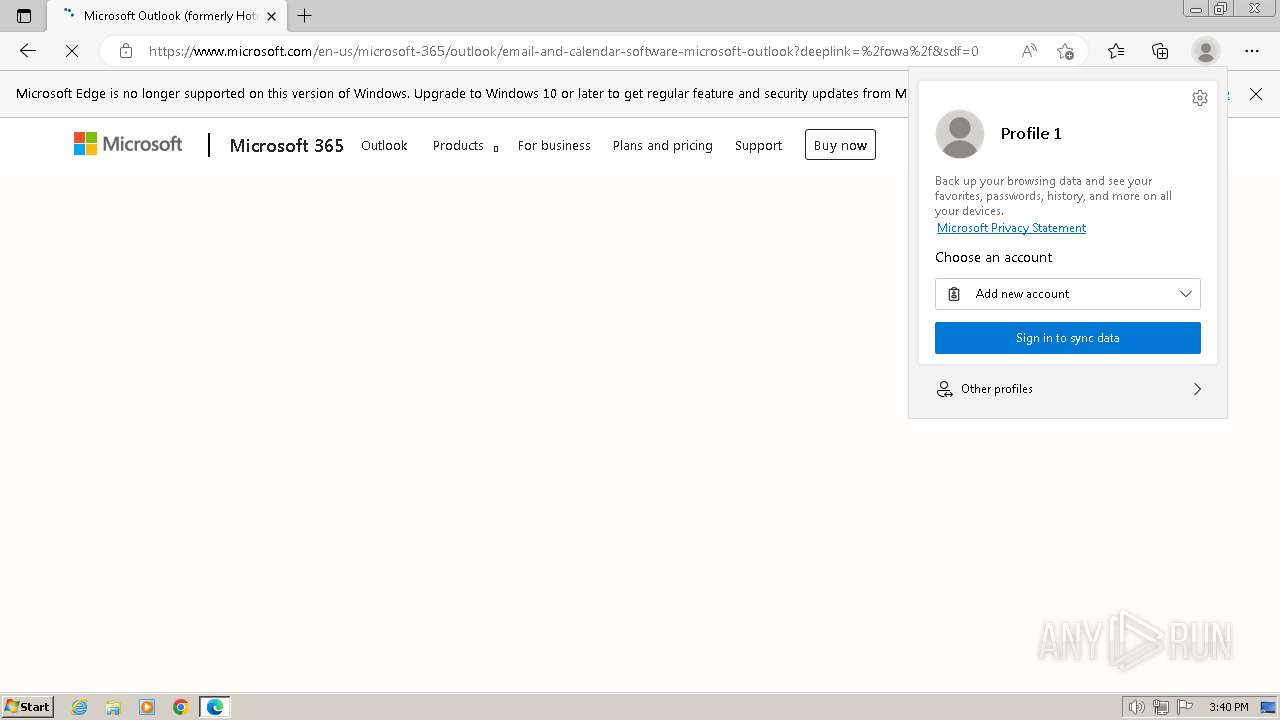Viewport: 1280px width, 720px height.
Task: Launch Internet Explorer from taskbar
Action: [x=79, y=707]
